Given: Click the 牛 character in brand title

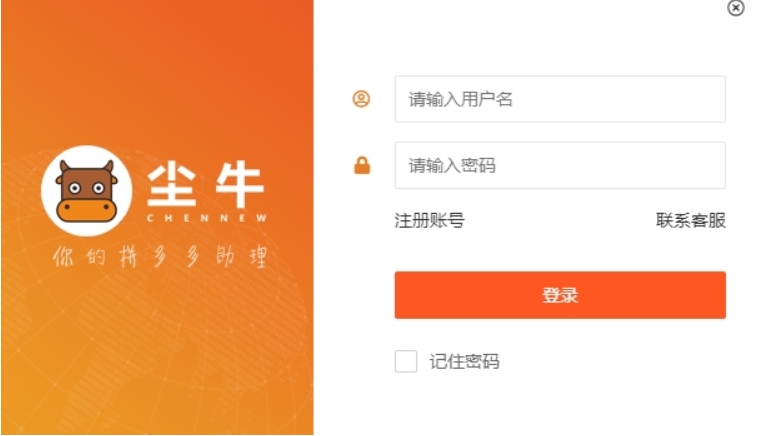Looking at the screenshot, I should click(239, 185).
